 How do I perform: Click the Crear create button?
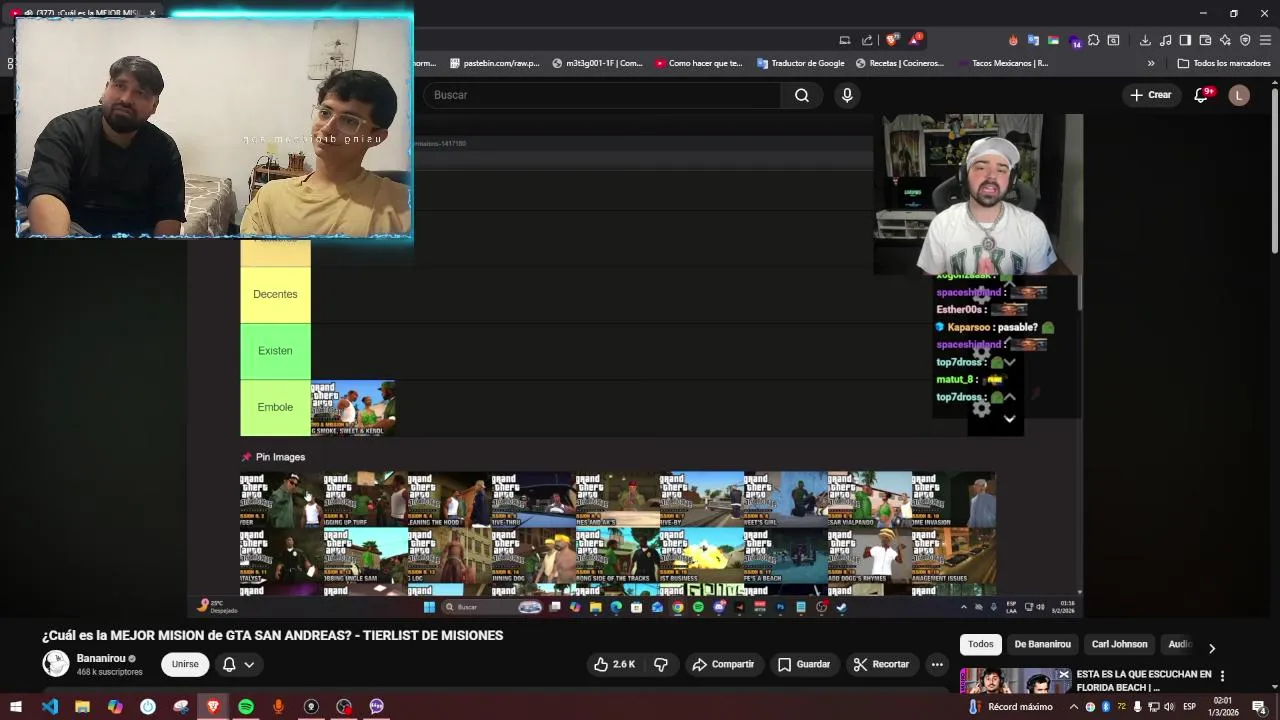[1150, 95]
